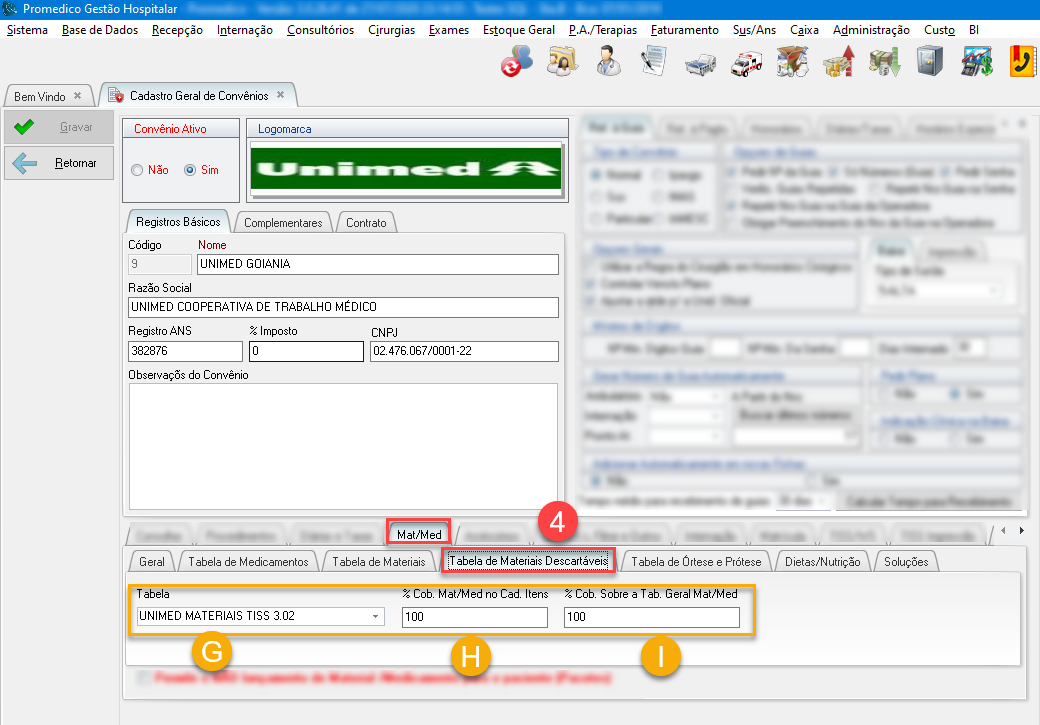Click the CNPJ input field
This screenshot has width=1040, height=725.
click(464, 351)
